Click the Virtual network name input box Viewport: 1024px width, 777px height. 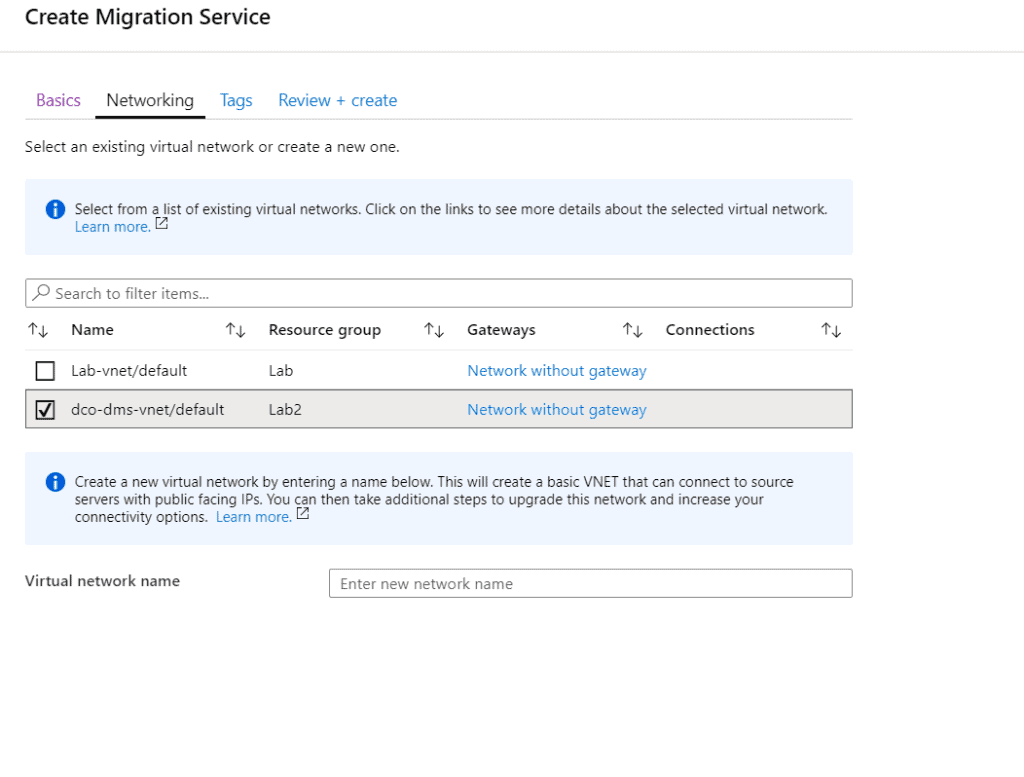[590, 584]
